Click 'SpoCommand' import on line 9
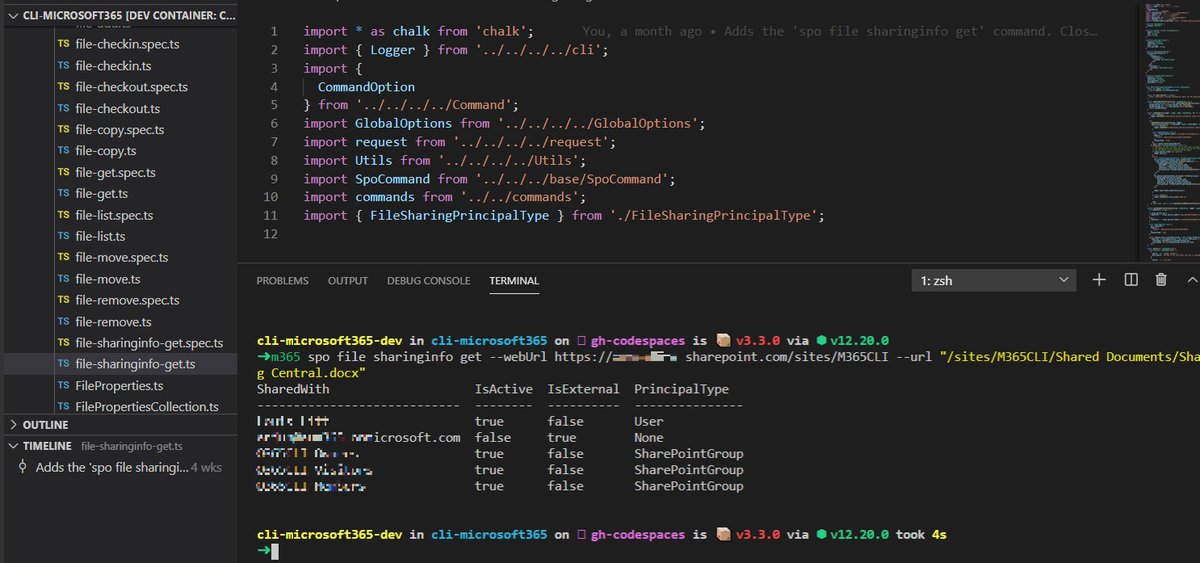The height and width of the screenshot is (563, 1200). point(392,179)
